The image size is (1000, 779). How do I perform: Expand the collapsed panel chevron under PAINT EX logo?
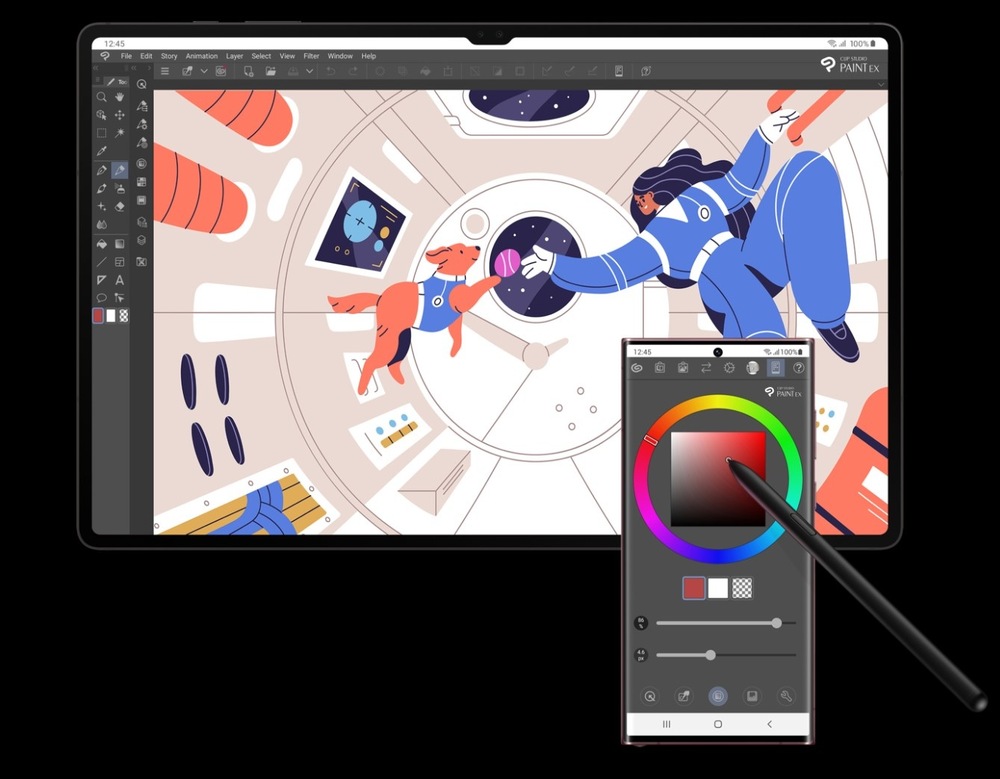(881, 84)
